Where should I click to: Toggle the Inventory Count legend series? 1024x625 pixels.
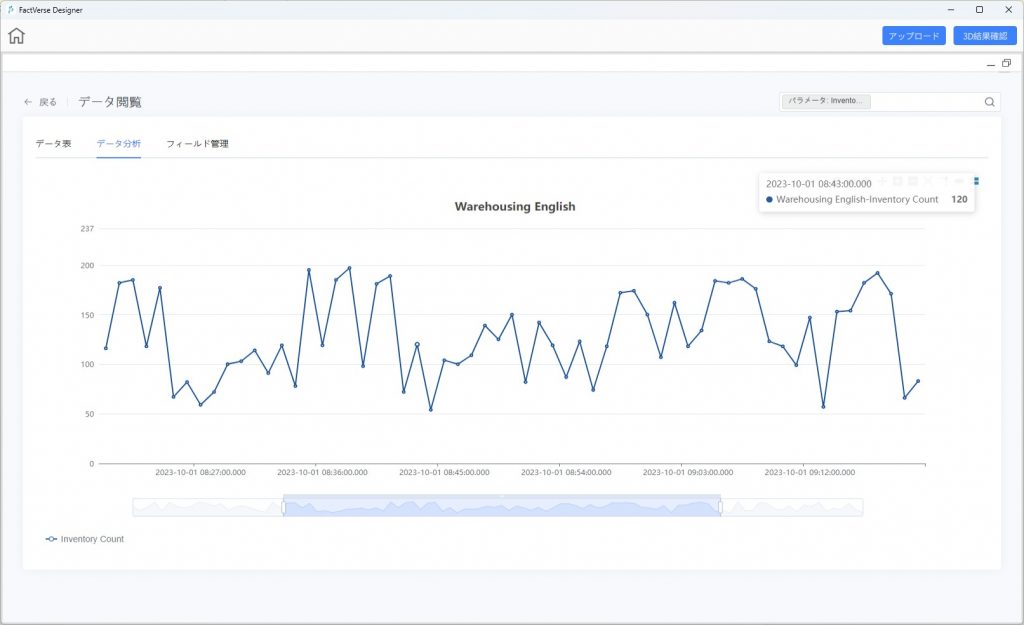pos(85,539)
